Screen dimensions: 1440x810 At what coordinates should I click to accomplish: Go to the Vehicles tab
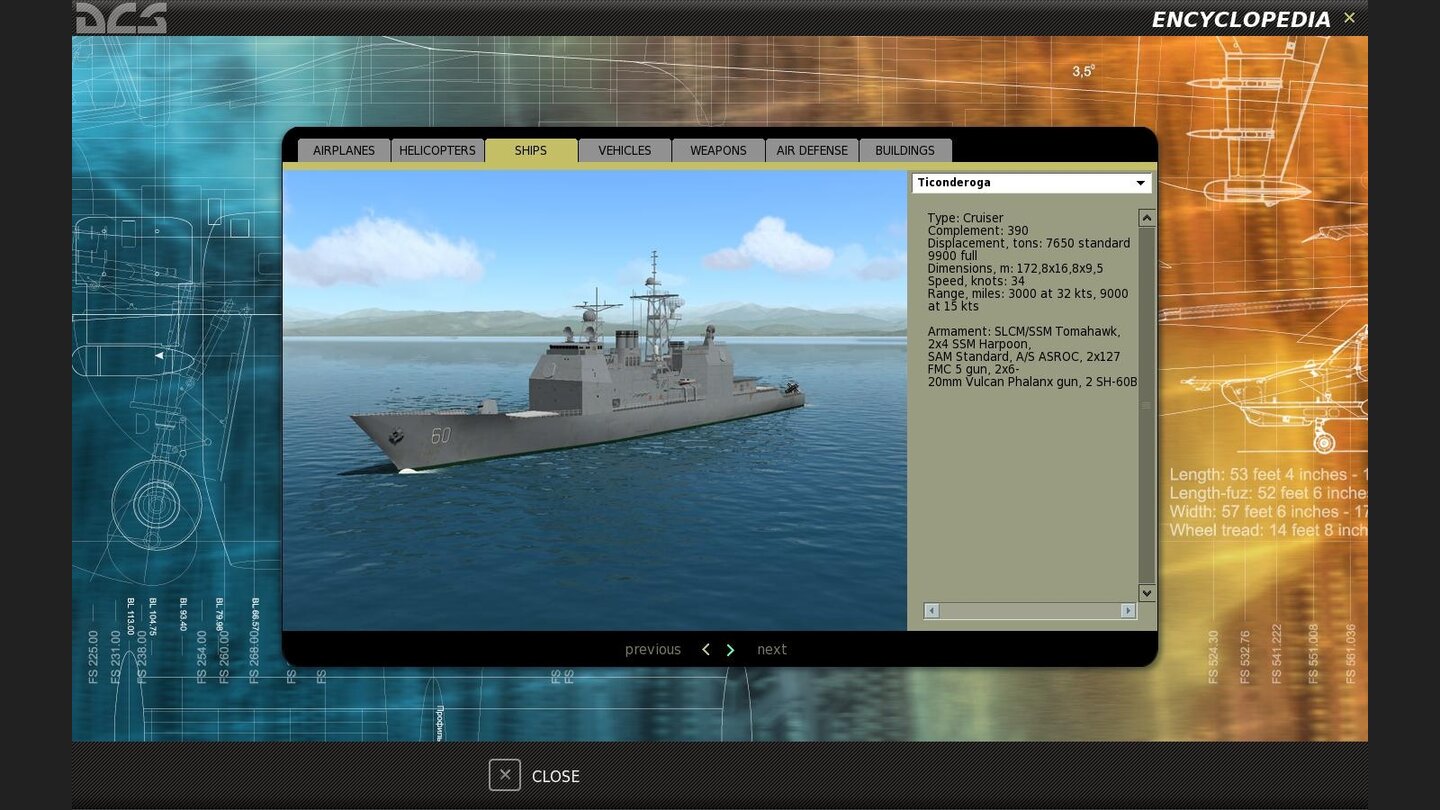coord(625,150)
